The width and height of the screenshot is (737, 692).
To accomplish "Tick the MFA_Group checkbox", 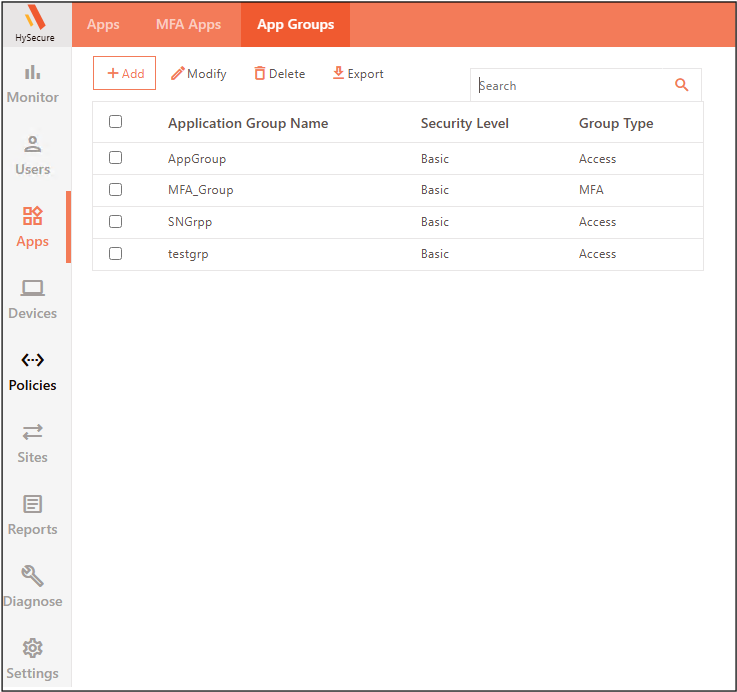I will click(115, 189).
